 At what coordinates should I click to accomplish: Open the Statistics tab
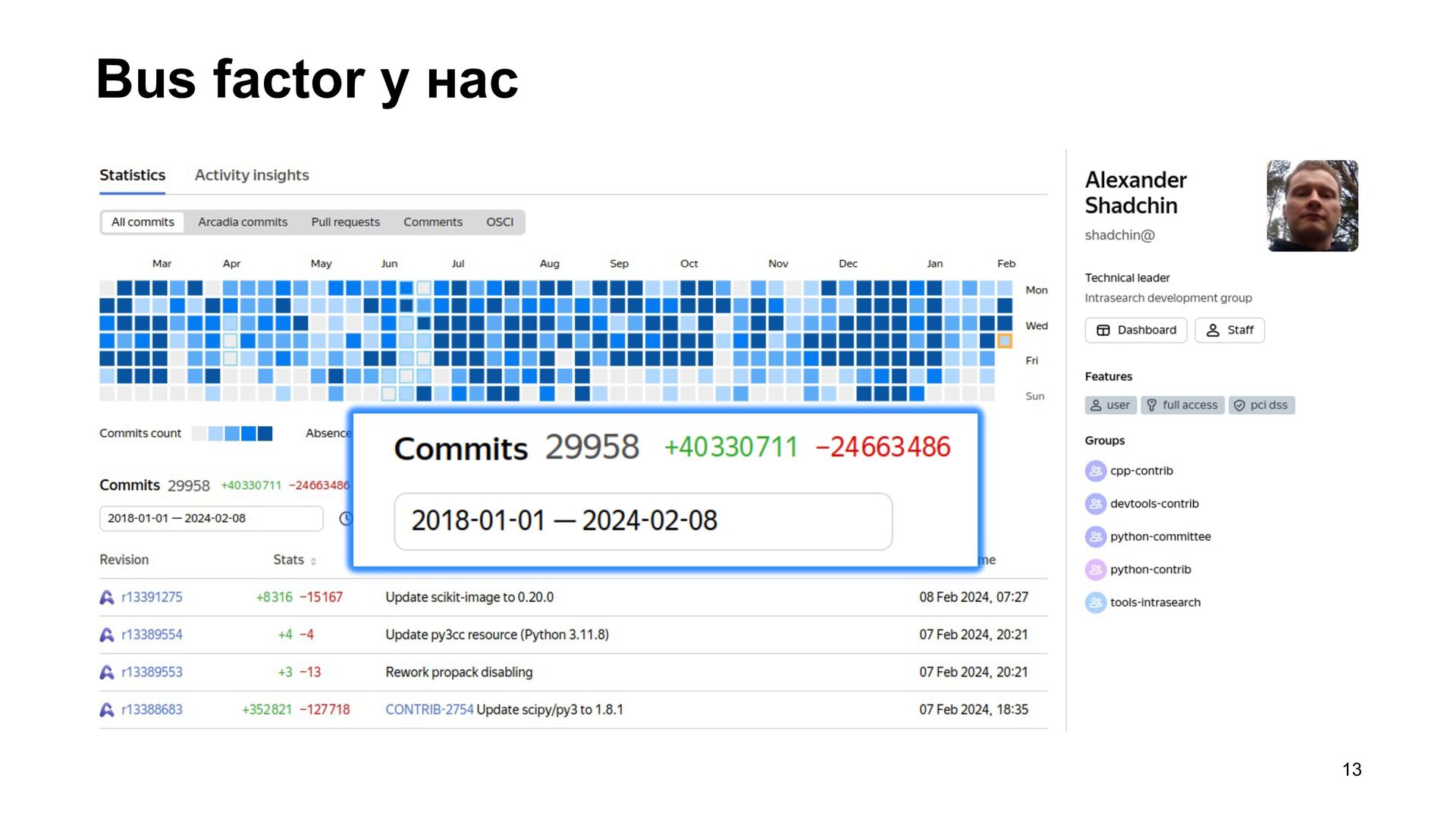[x=132, y=175]
